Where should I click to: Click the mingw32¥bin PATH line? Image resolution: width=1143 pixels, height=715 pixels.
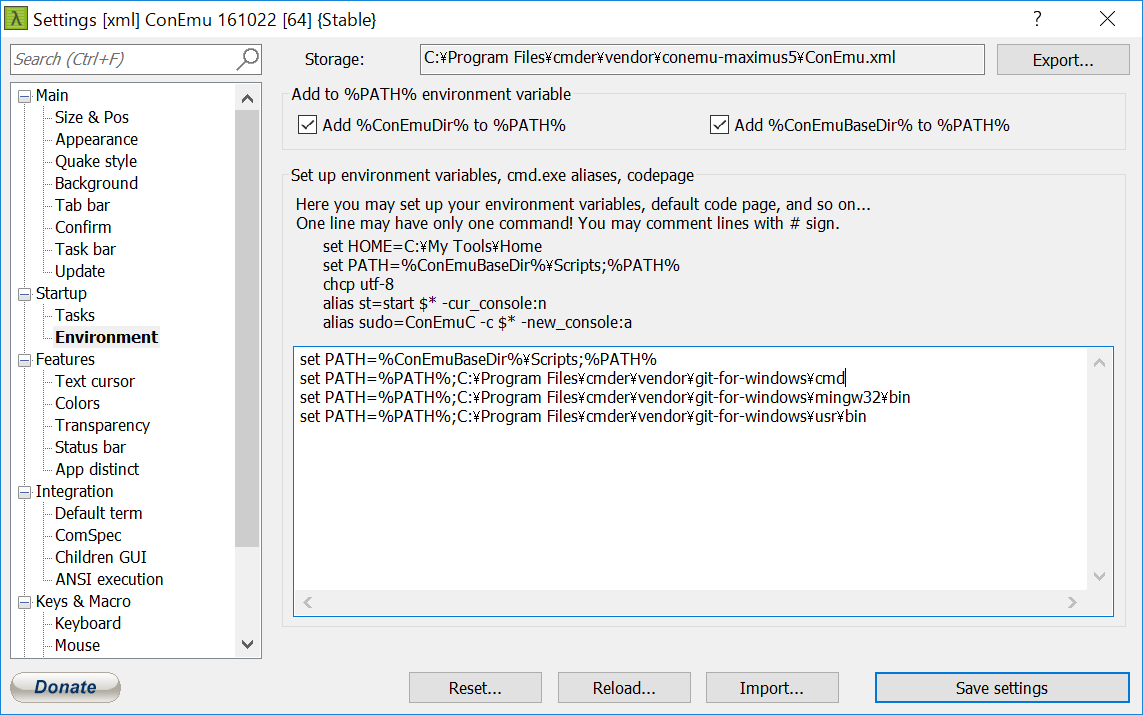pos(605,398)
